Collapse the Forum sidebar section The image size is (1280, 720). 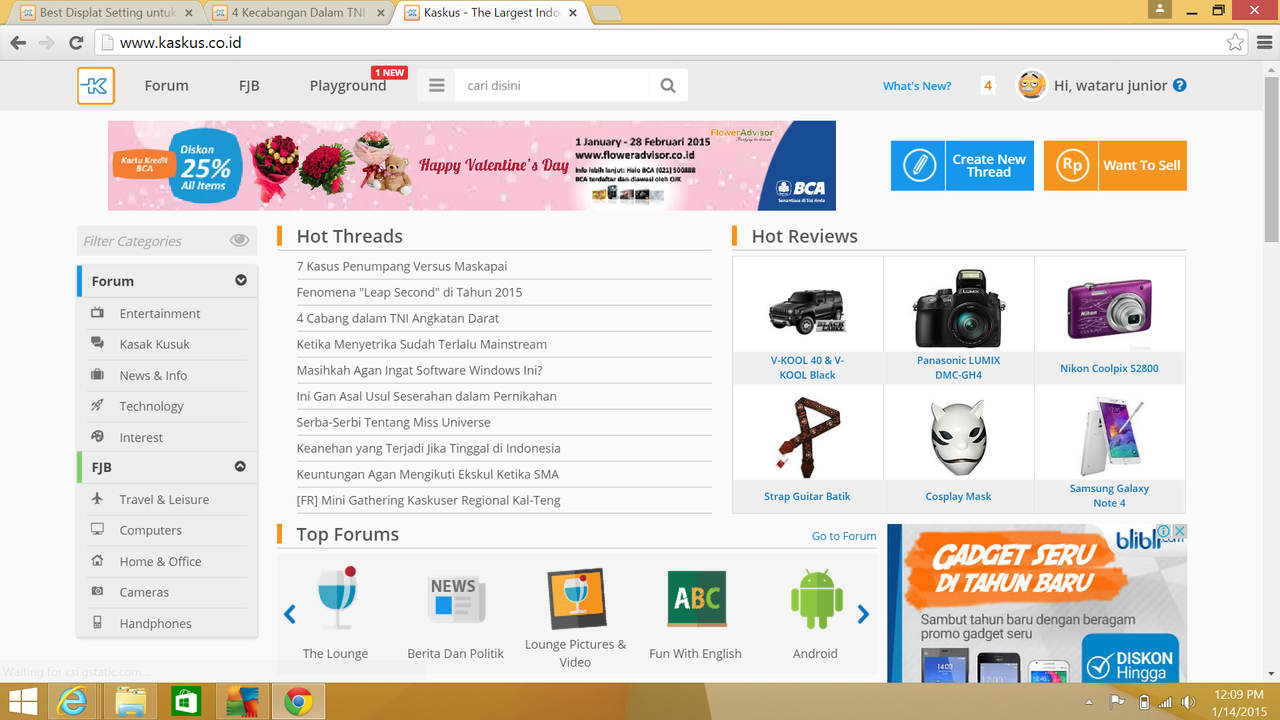coord(241,281)
